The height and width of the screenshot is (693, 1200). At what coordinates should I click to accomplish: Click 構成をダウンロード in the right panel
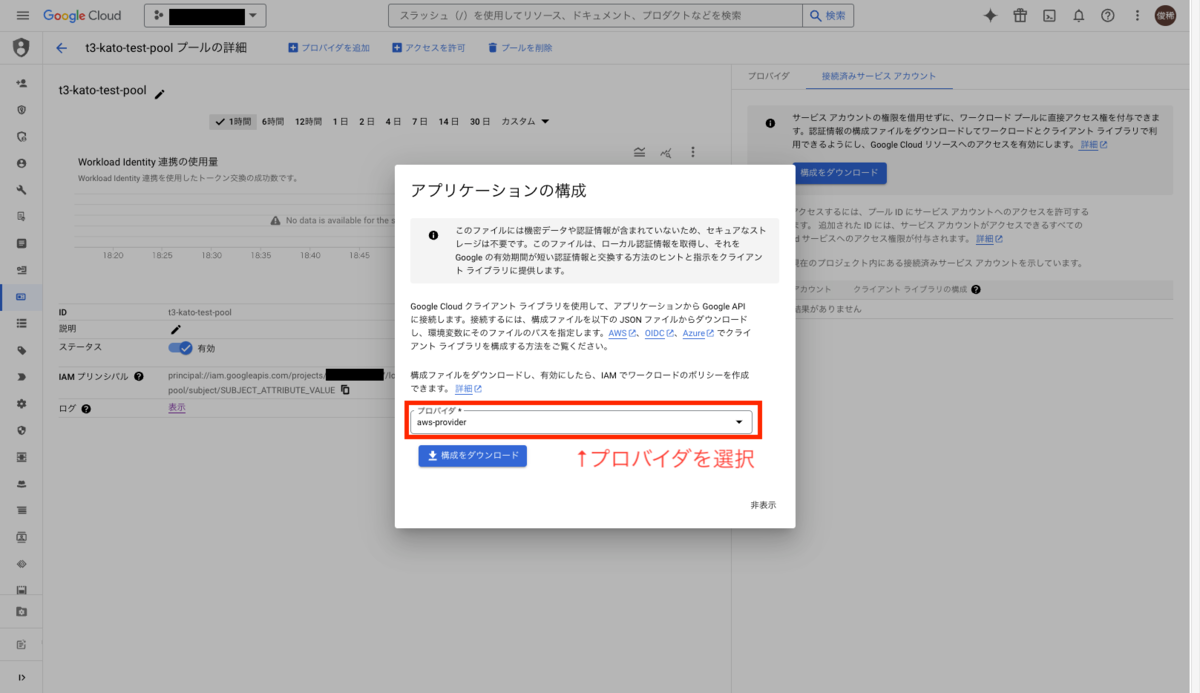839,173
